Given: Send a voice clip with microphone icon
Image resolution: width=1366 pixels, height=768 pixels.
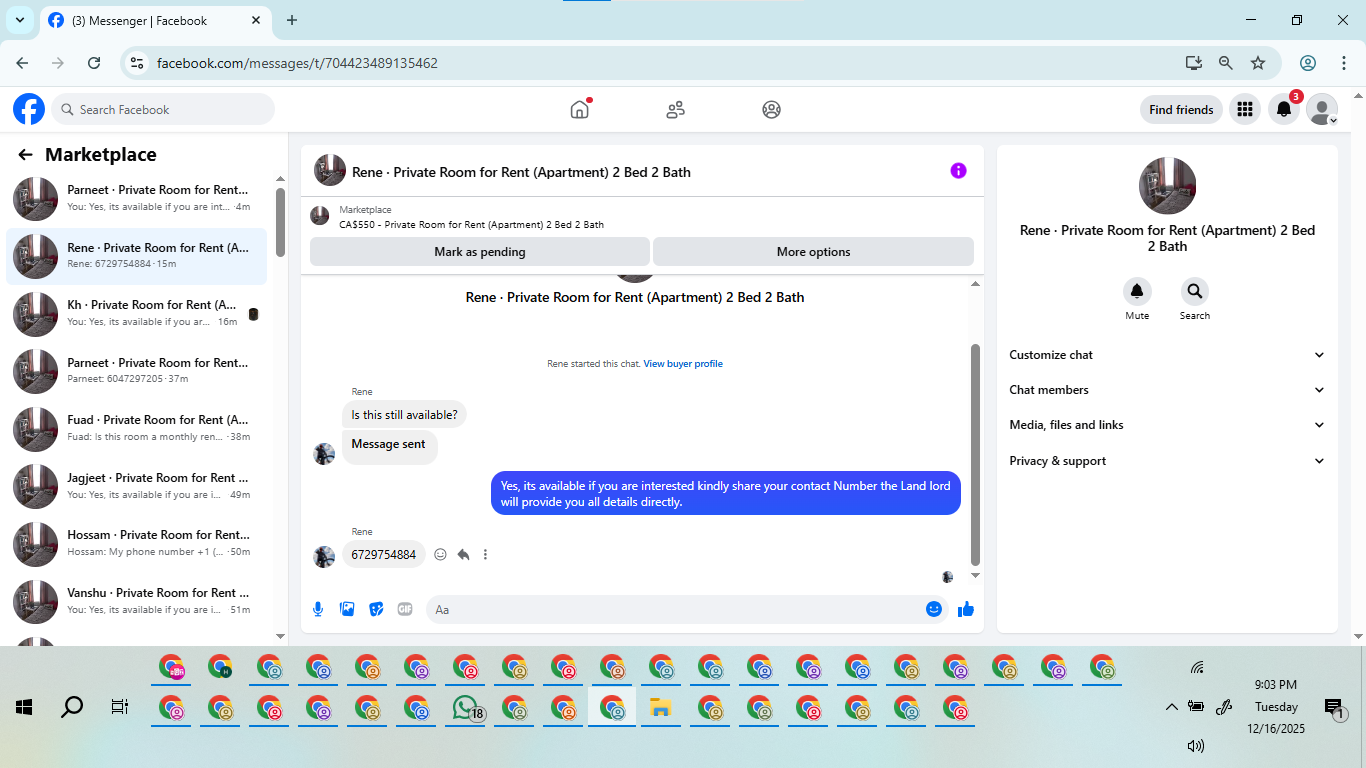Looking at the screenshot, I should click(x=318, y=609).
